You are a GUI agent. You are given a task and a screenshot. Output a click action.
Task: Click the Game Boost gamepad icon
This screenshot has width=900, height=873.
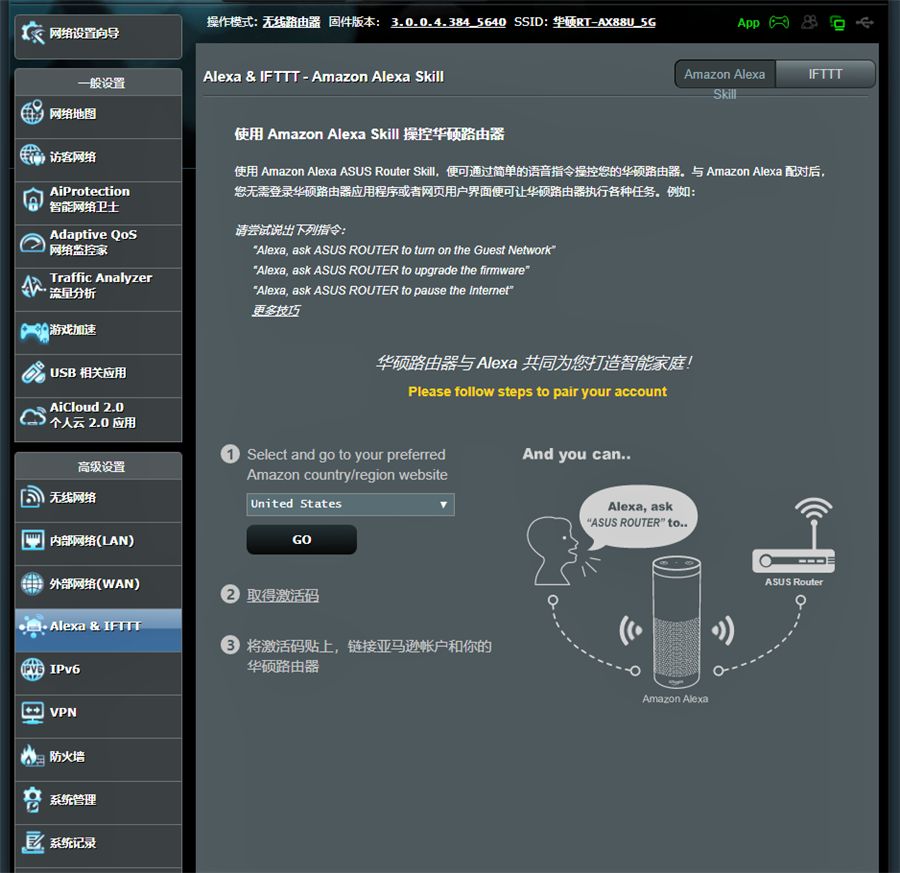tap(34, 331)
